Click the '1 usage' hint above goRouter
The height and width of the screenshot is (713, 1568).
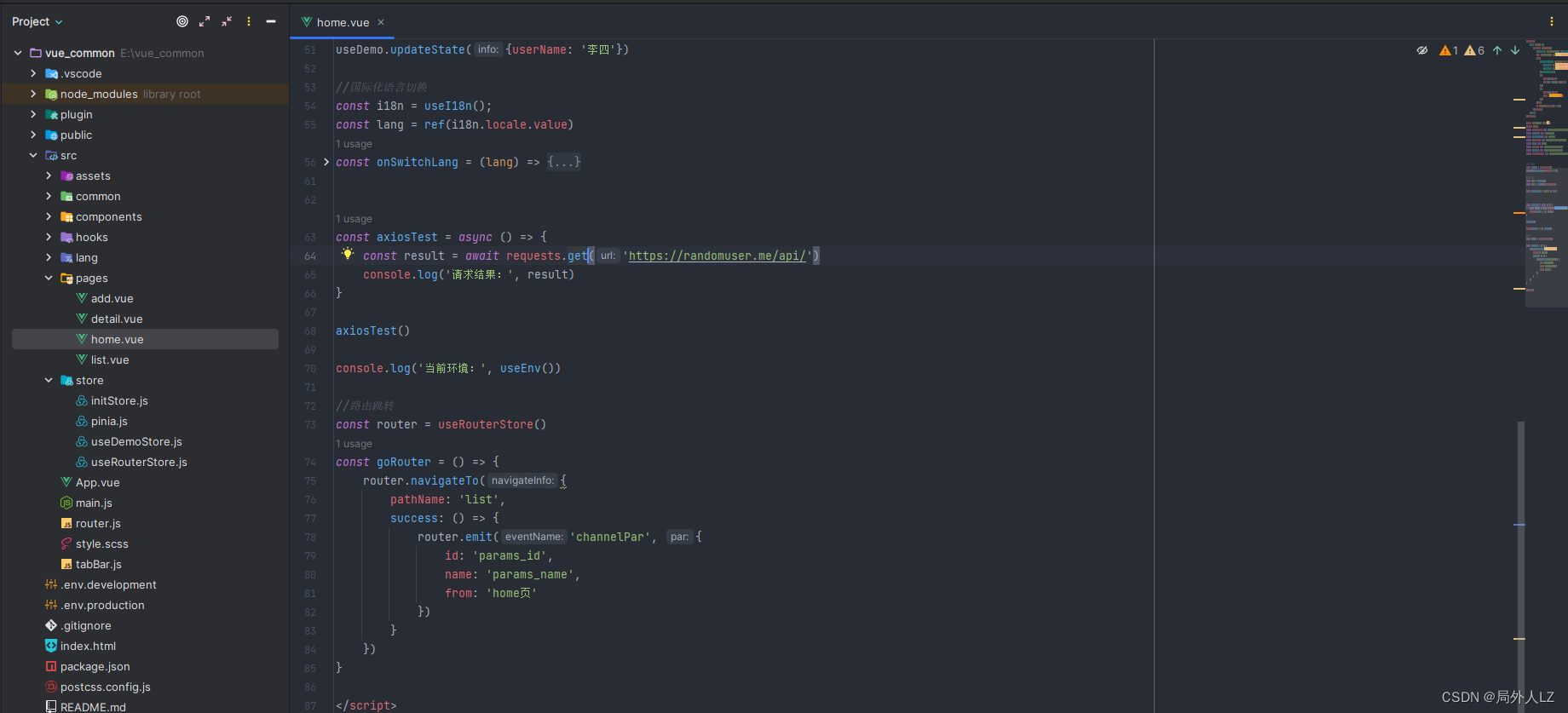(x=354, y=444)
